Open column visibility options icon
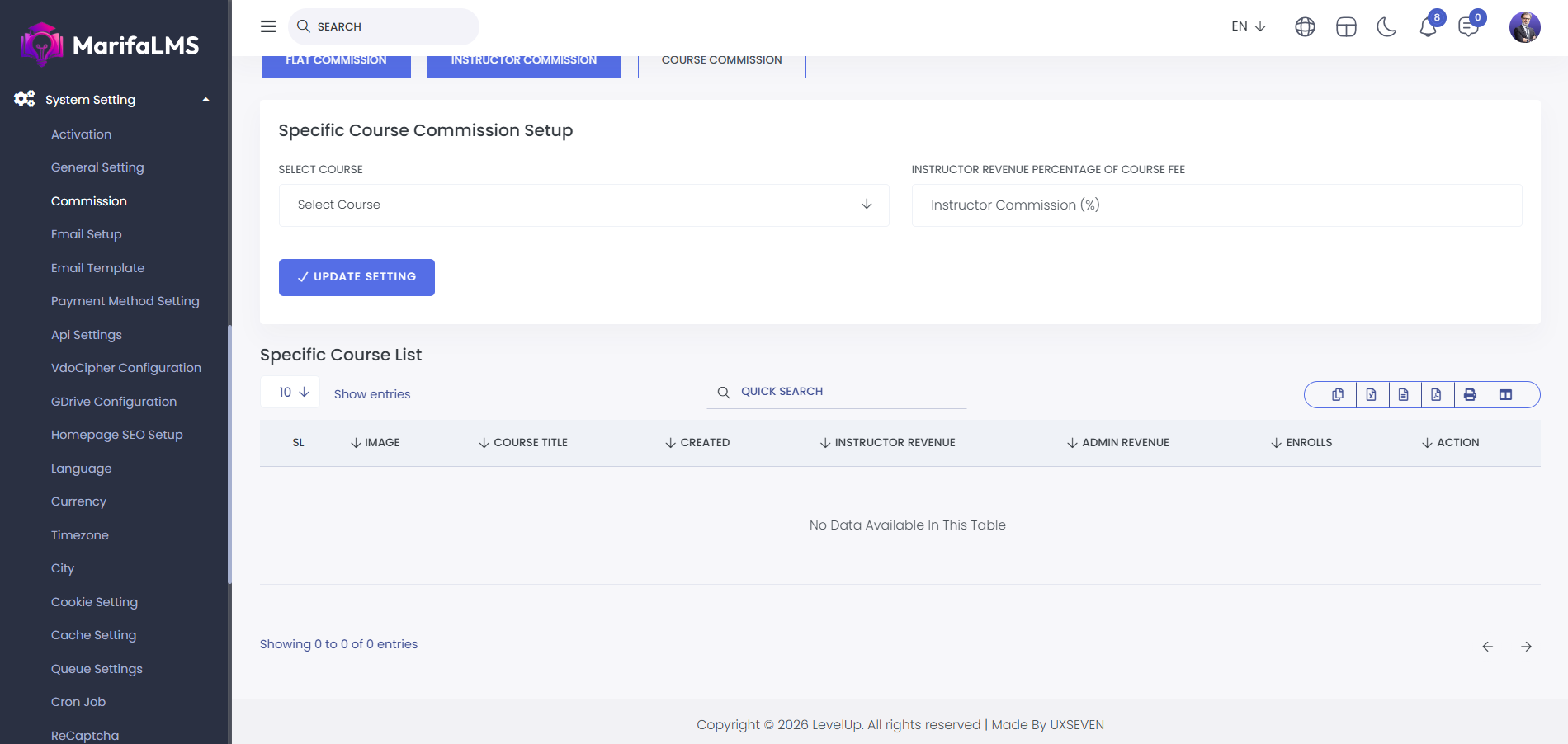Image resolution: width=1568 pixels, height=744 pixels. 1505,395
